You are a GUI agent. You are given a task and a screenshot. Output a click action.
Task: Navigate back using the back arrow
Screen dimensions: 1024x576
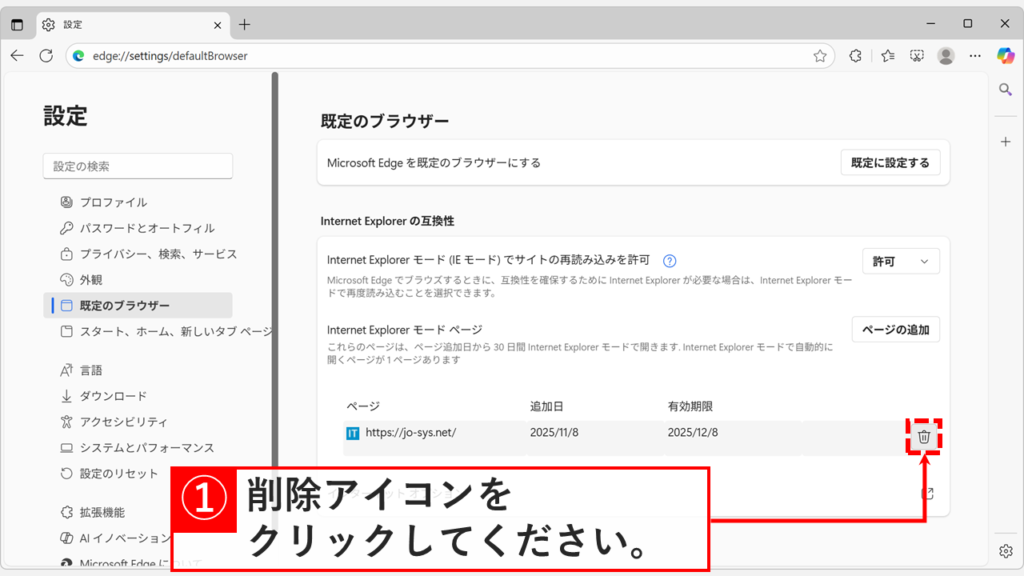coord(16,55)
